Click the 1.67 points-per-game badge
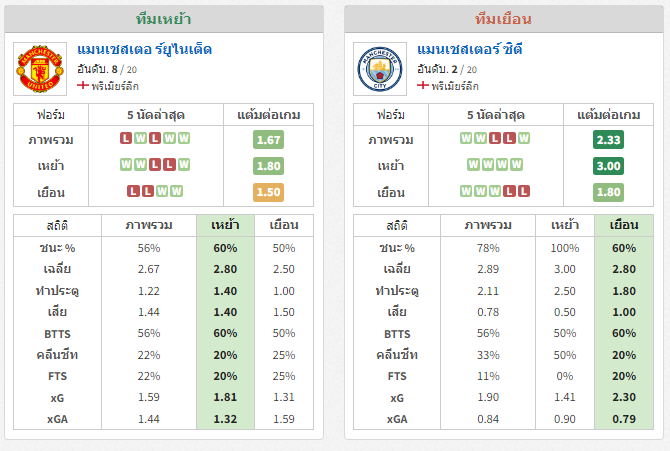The image size is (670, 451). click(268, 140)
